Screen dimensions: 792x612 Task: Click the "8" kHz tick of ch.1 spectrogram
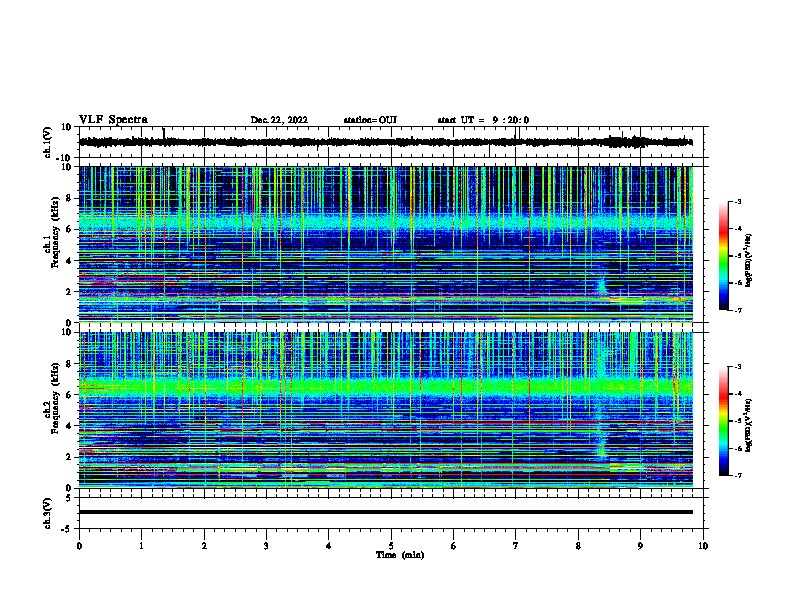click(x=70, y=198)
